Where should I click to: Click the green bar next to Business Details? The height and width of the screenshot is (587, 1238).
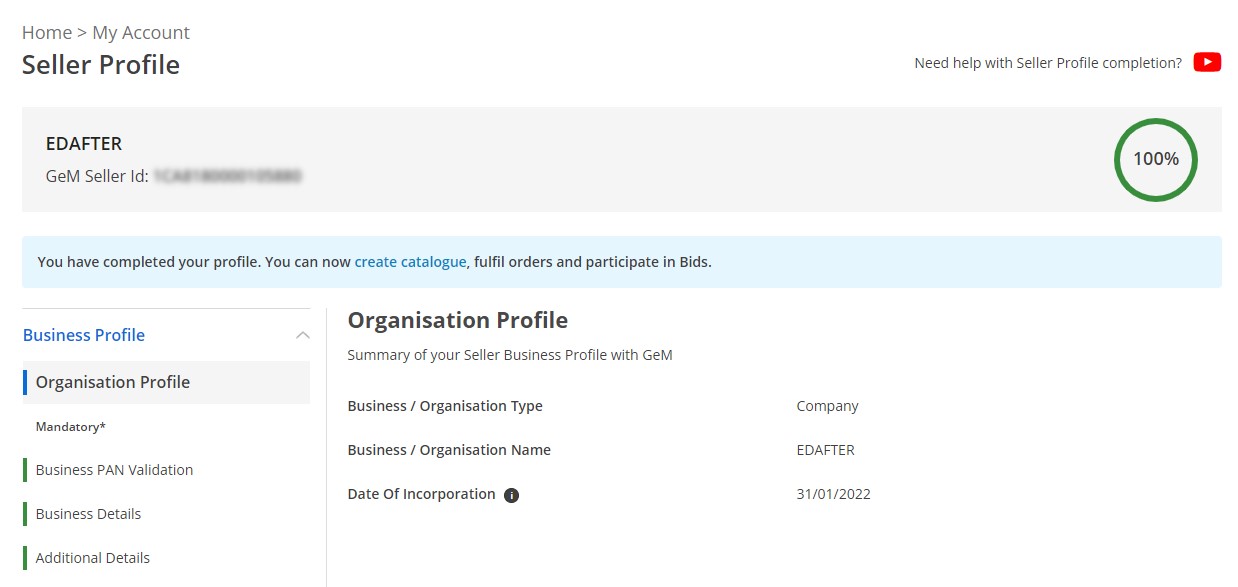25,513
